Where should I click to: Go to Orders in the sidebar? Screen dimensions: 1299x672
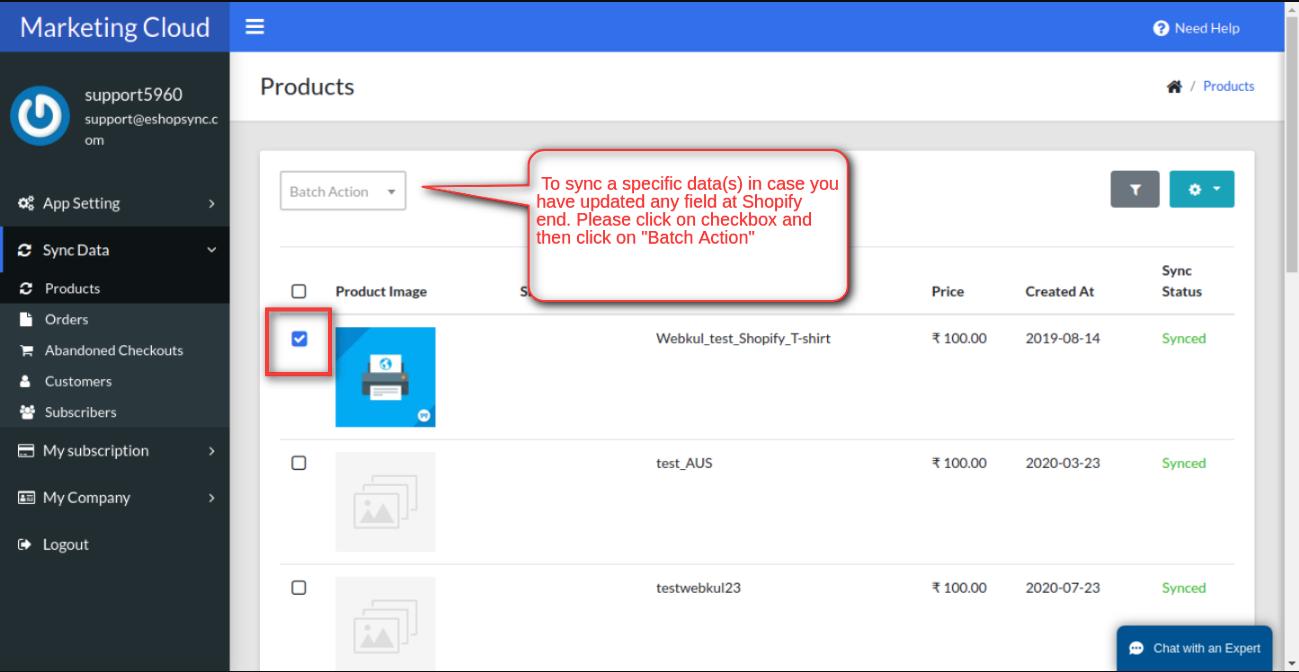click(x=114, y=319)
